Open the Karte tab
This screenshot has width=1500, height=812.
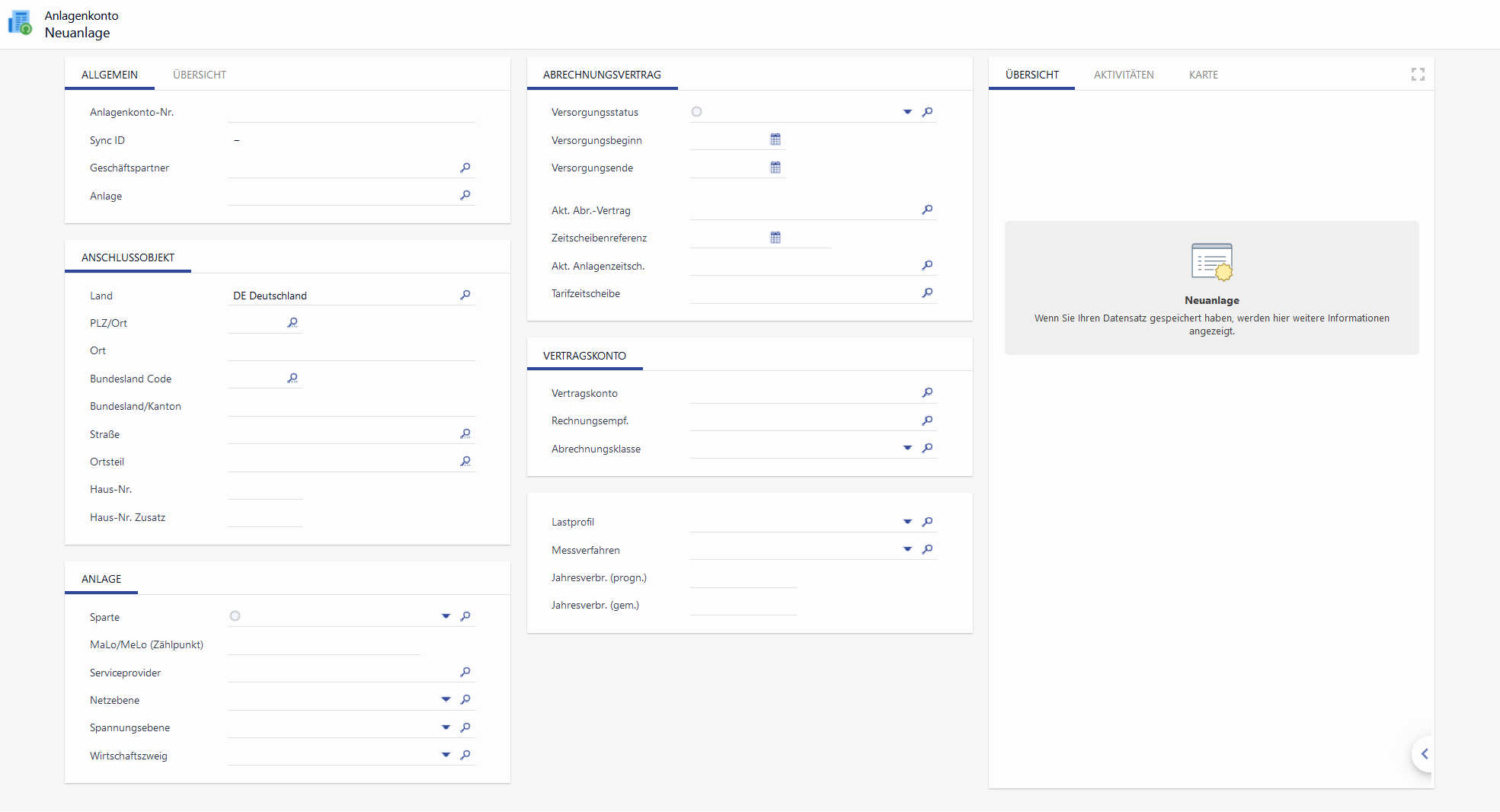(1203, 75)
